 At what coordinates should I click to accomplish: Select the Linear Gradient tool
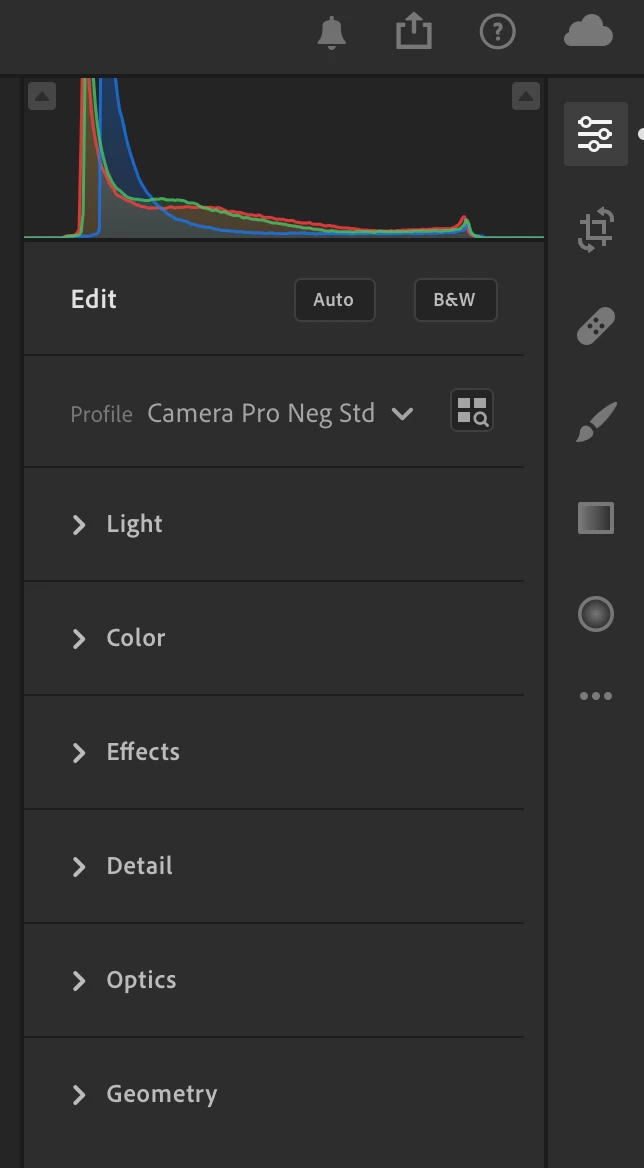(595, 518)
